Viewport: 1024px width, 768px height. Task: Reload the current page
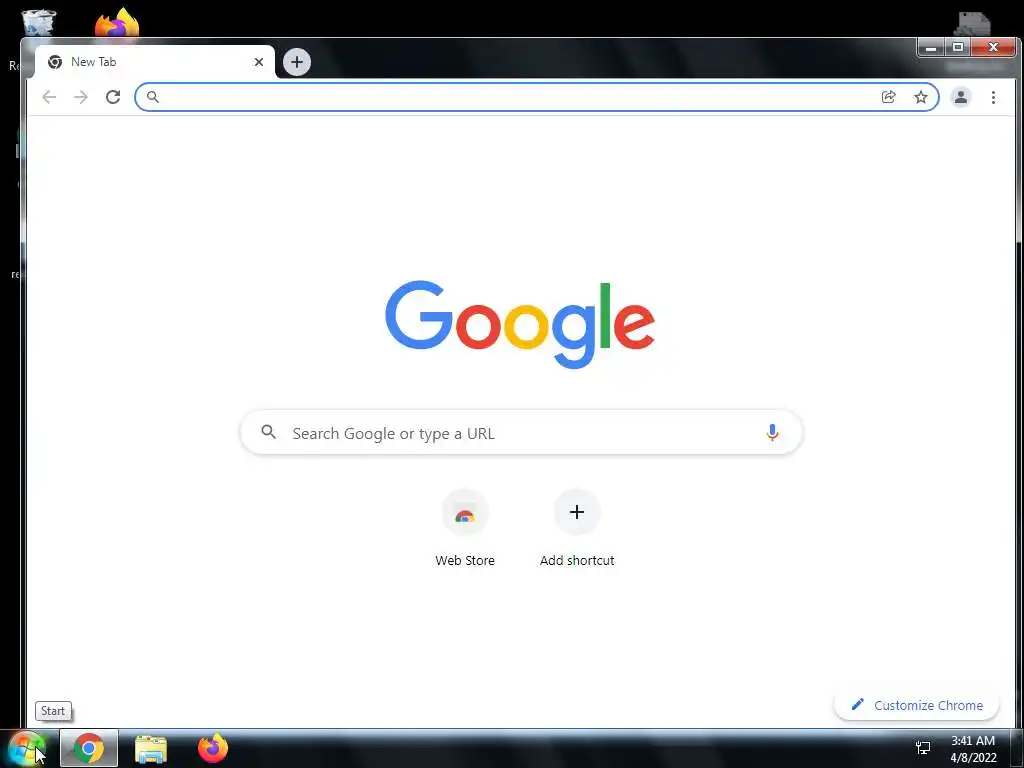(113, 97)
